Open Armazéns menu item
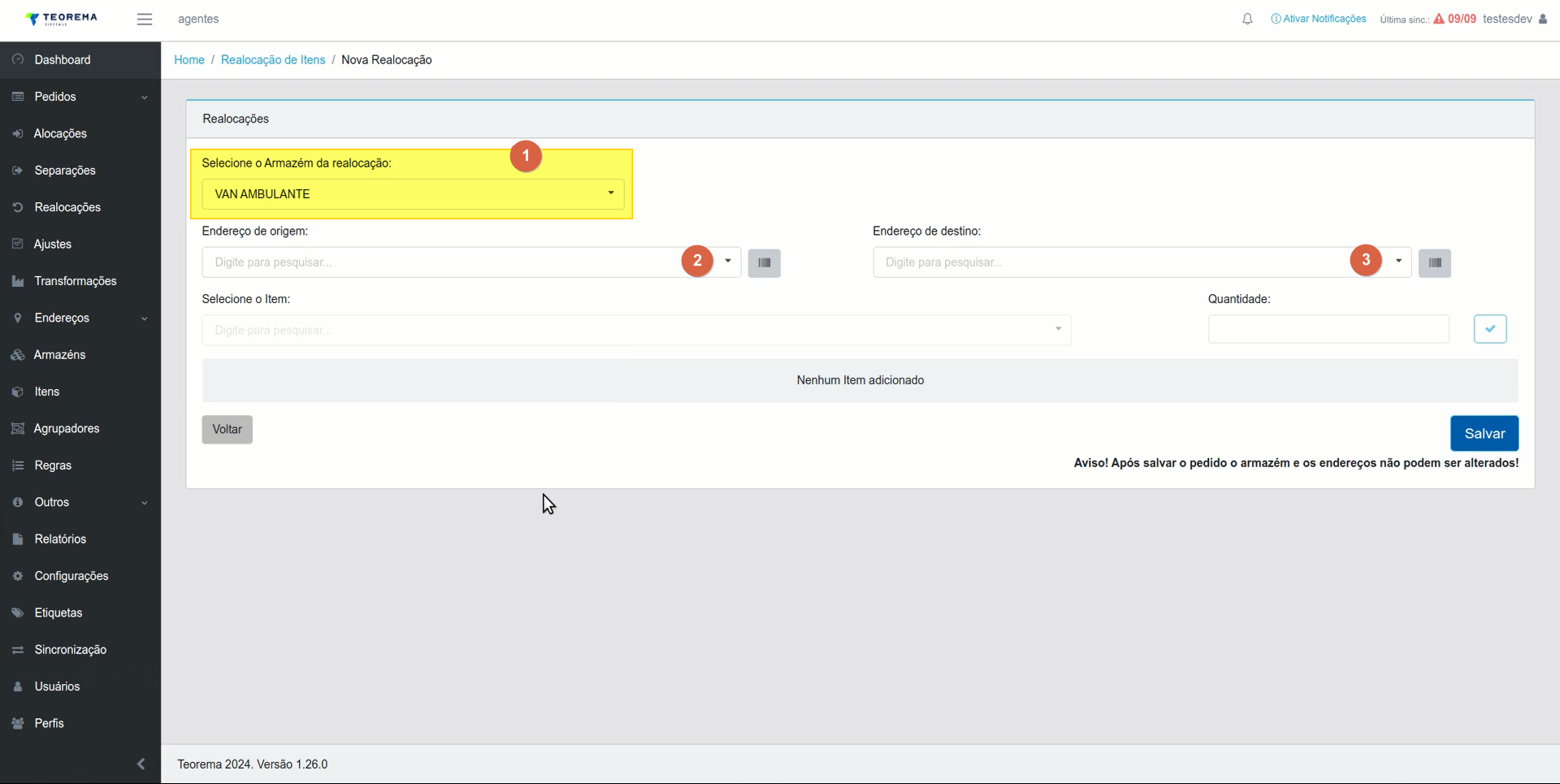1560x784 pixels. [x=80, y=355]
